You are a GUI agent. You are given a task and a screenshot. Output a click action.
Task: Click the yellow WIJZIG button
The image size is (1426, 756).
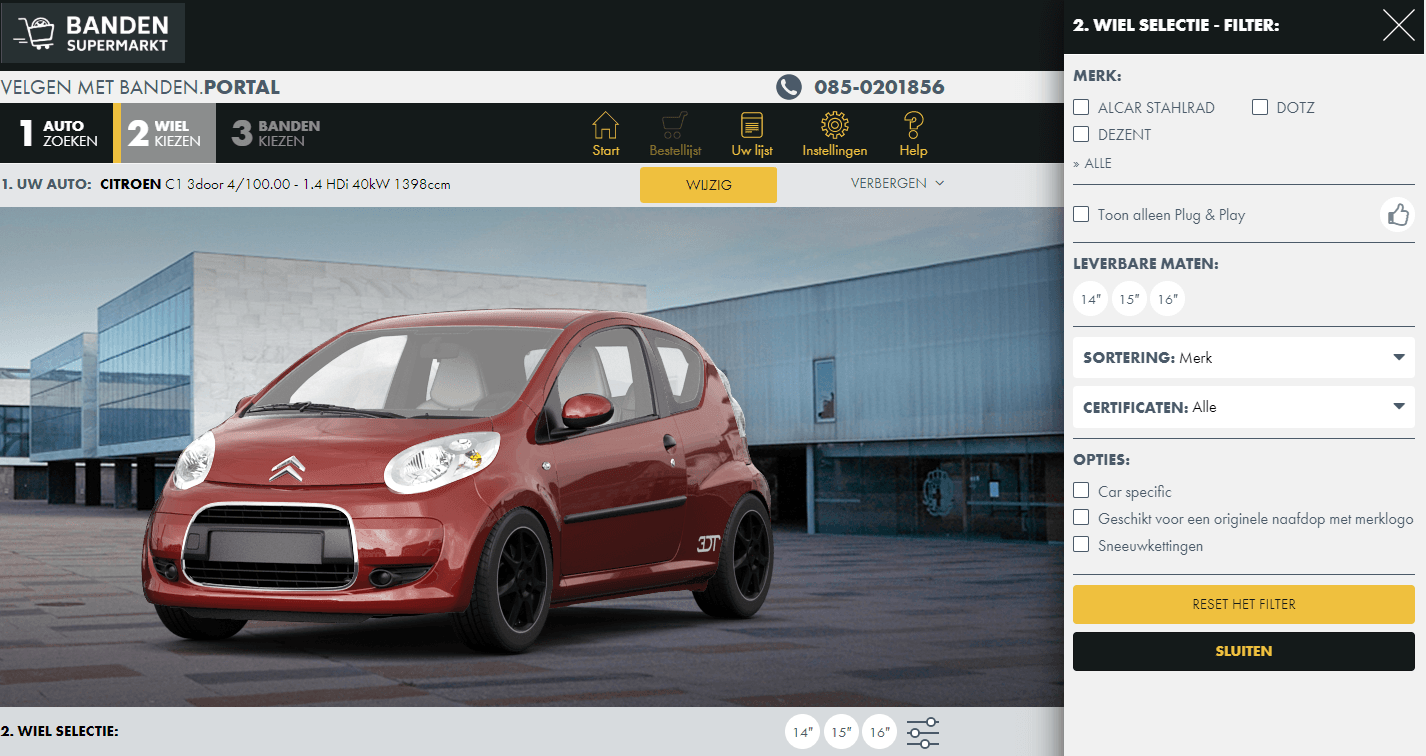(x=708, y=185)
